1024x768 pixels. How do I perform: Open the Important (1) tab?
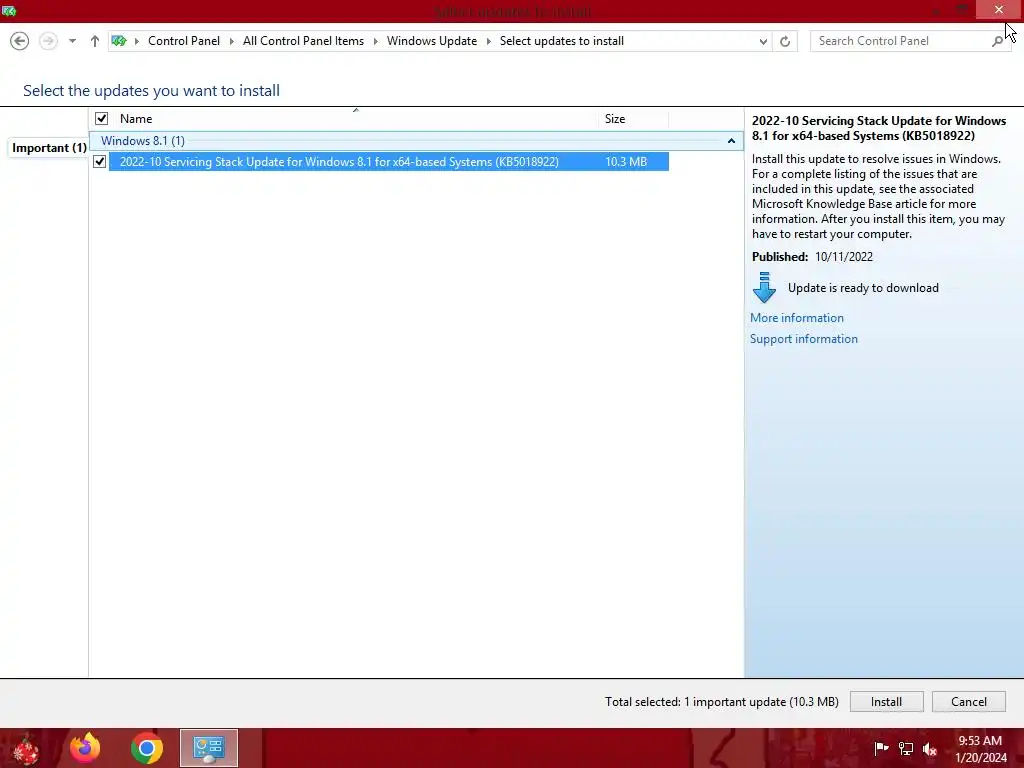pos(49,148)
